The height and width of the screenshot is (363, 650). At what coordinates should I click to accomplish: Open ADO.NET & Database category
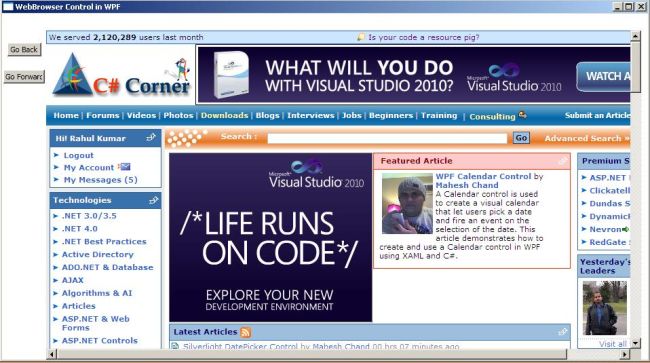[107, 267]
